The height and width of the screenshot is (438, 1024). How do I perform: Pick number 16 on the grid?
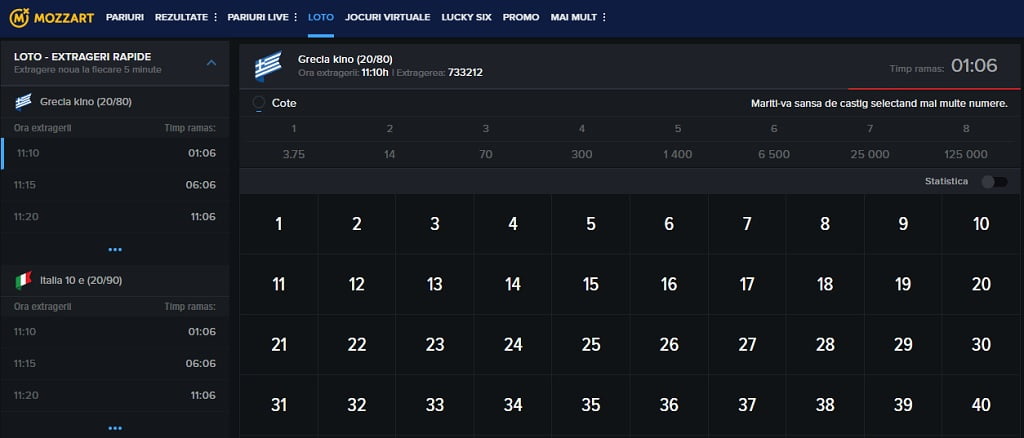[669, 285]
